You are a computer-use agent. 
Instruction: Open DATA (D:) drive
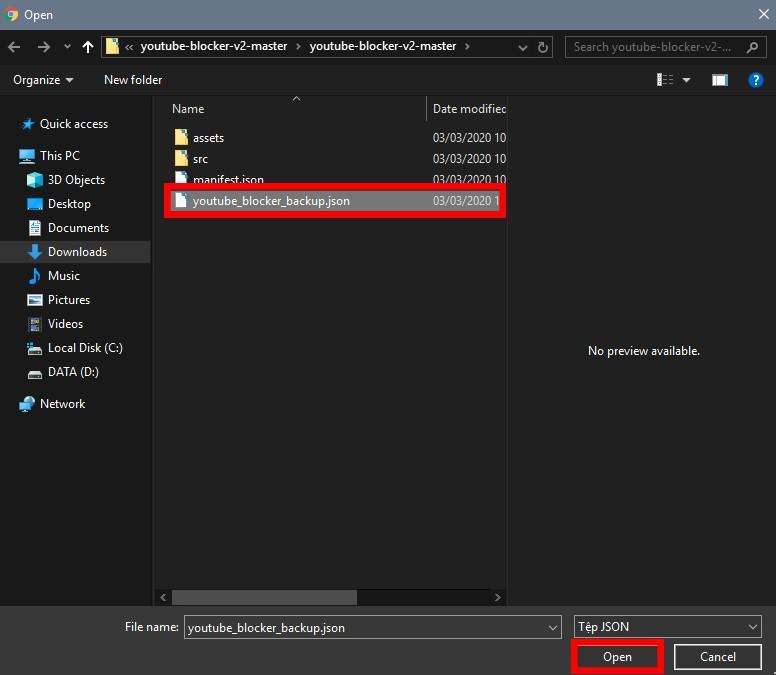coord(73,372)
